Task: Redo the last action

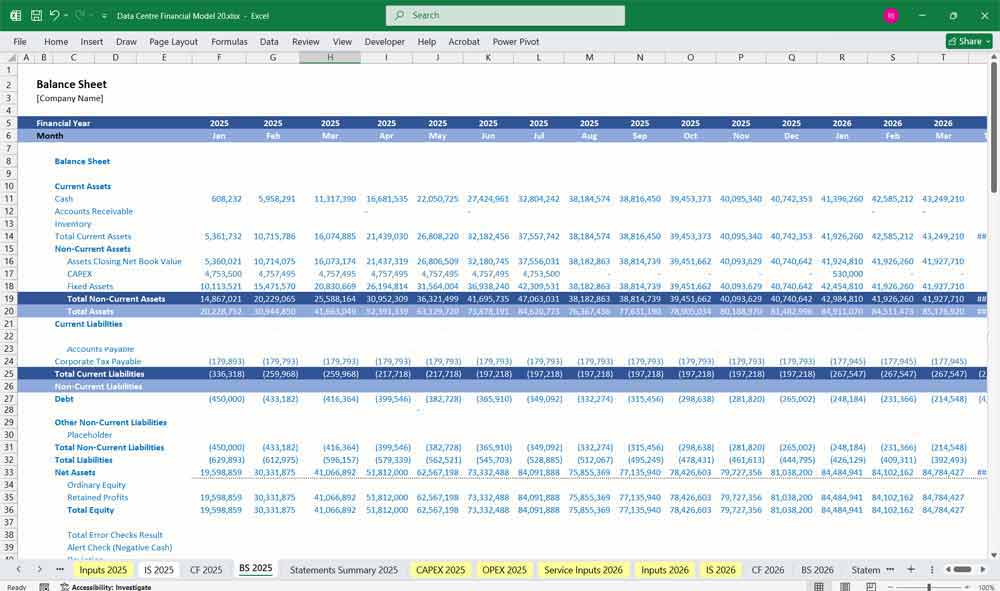Action: click(78, 14)
